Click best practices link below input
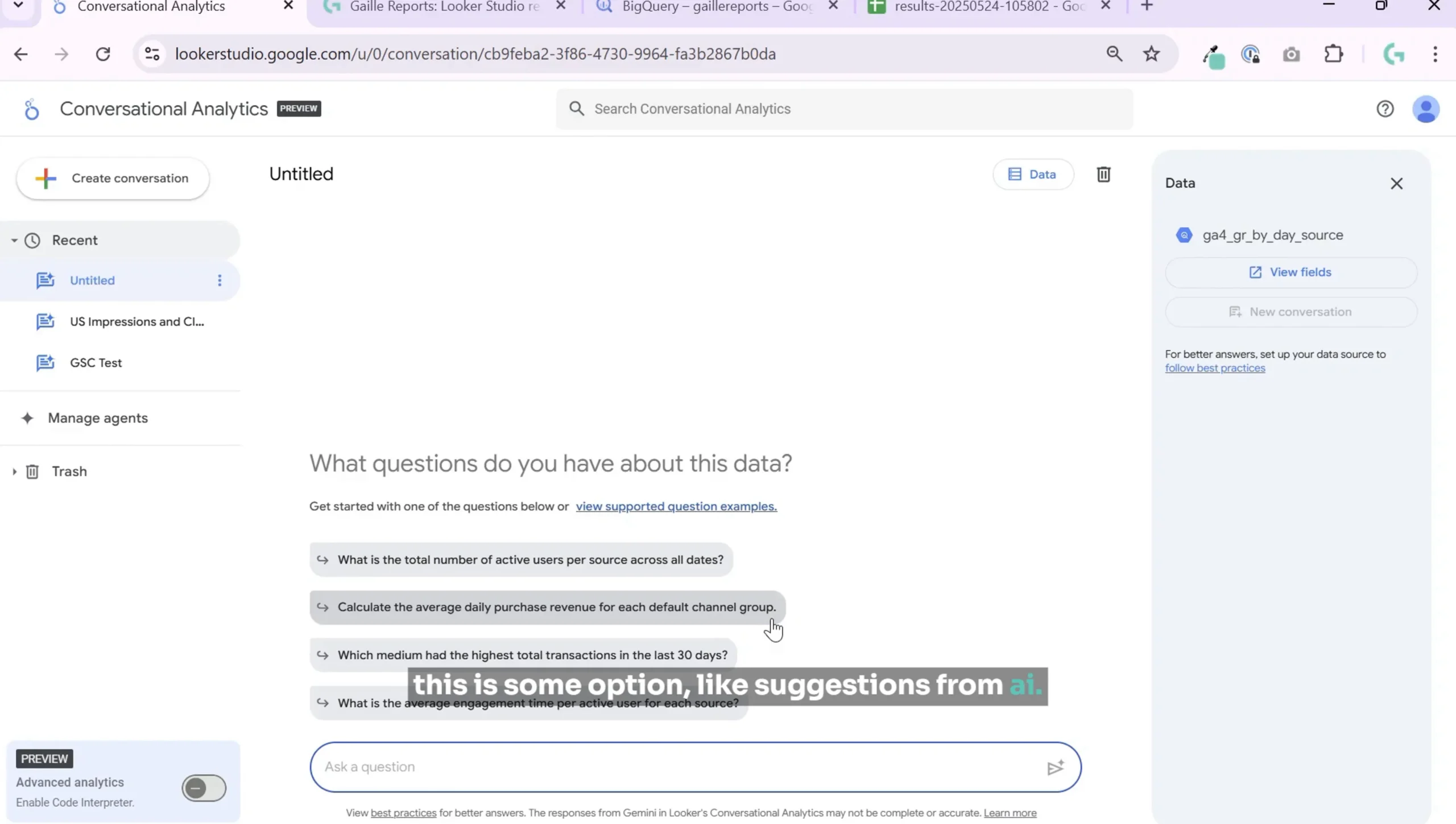Viewport: 1456px width, 824px height. 403,813
